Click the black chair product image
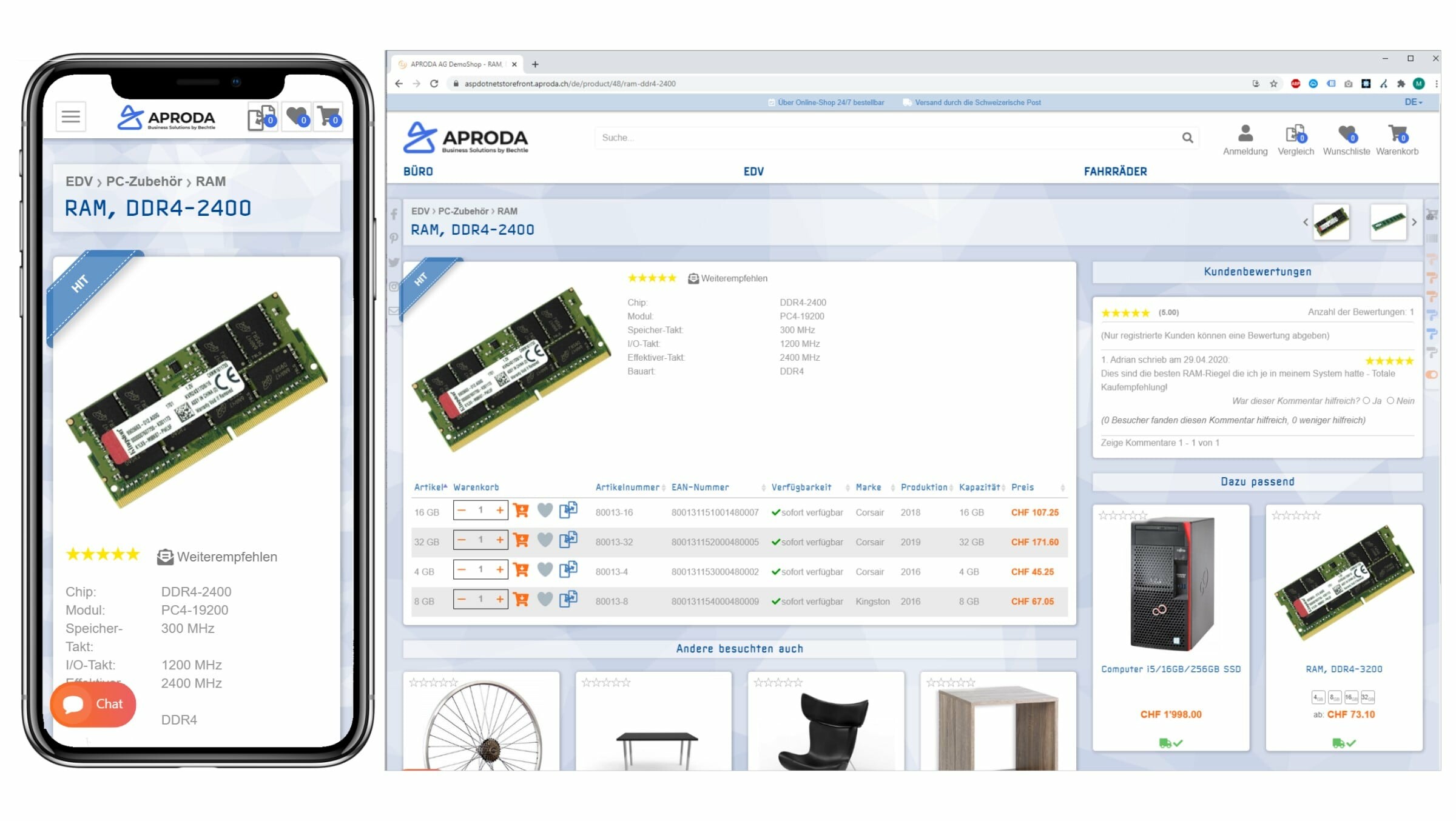Viewport: 1456px width, 821px height. tap(826, 731)
